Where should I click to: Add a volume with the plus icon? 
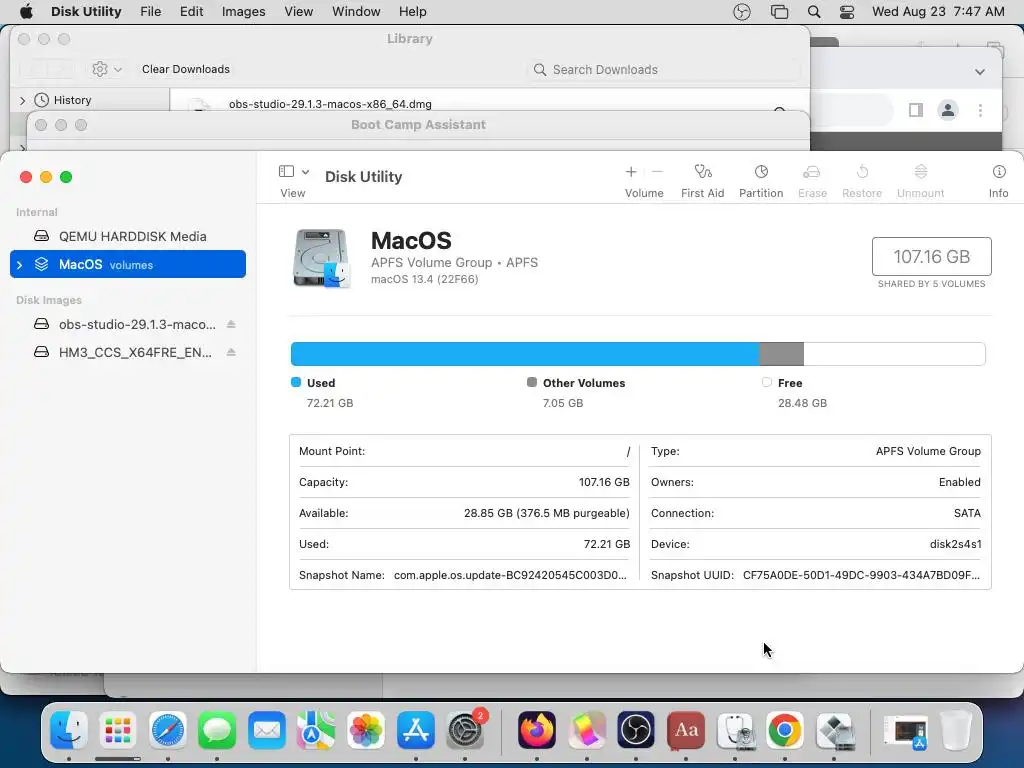(631, 172)
